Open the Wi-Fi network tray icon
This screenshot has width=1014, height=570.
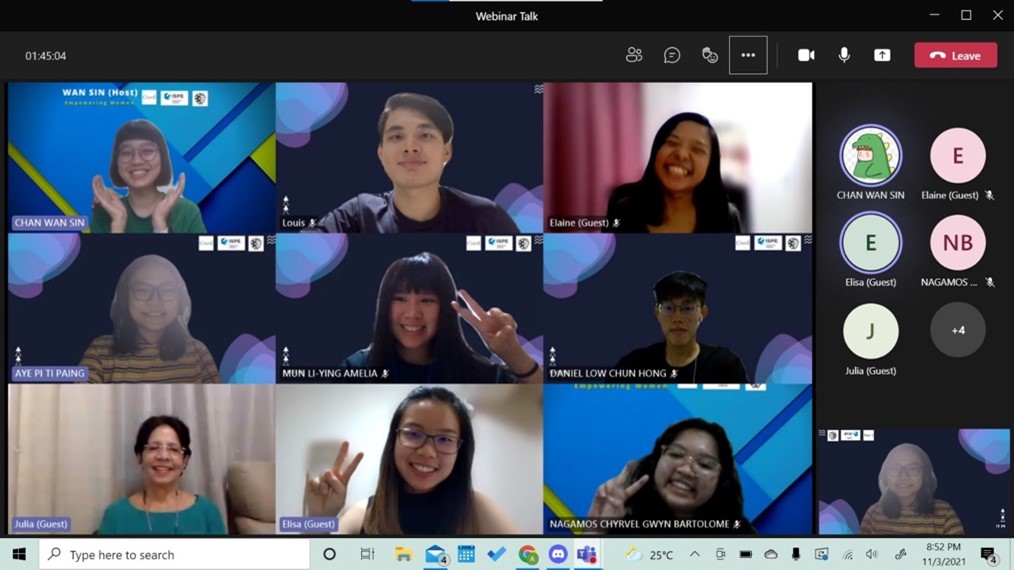(x=848, y=554)
